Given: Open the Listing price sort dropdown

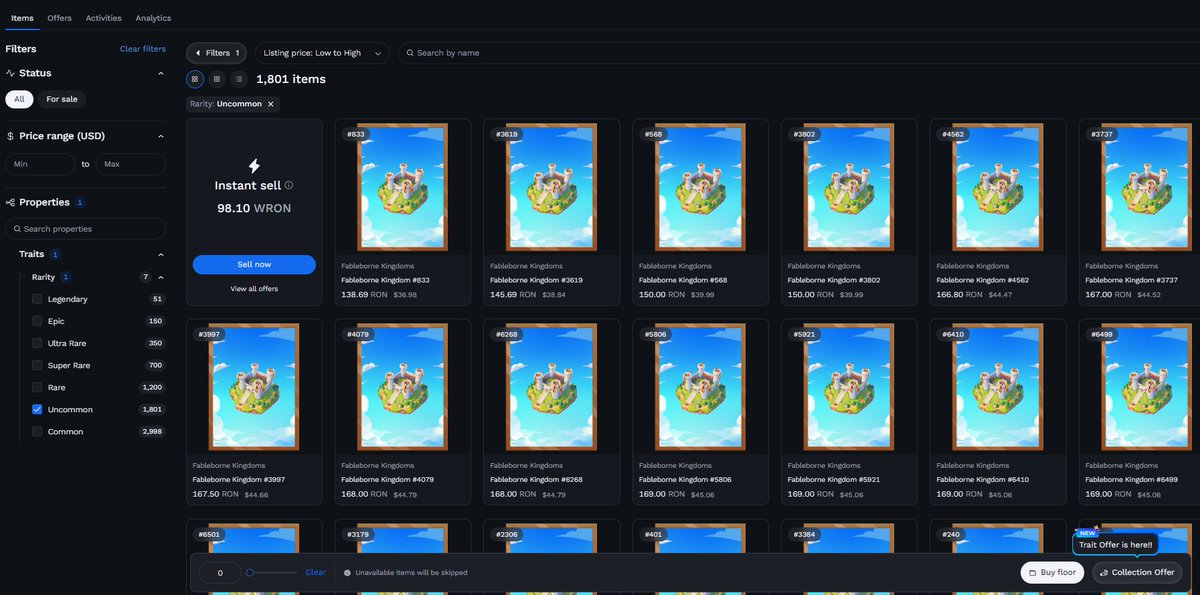Looking at the screenshot, I should pyautogui.click(x=322, y=53).
